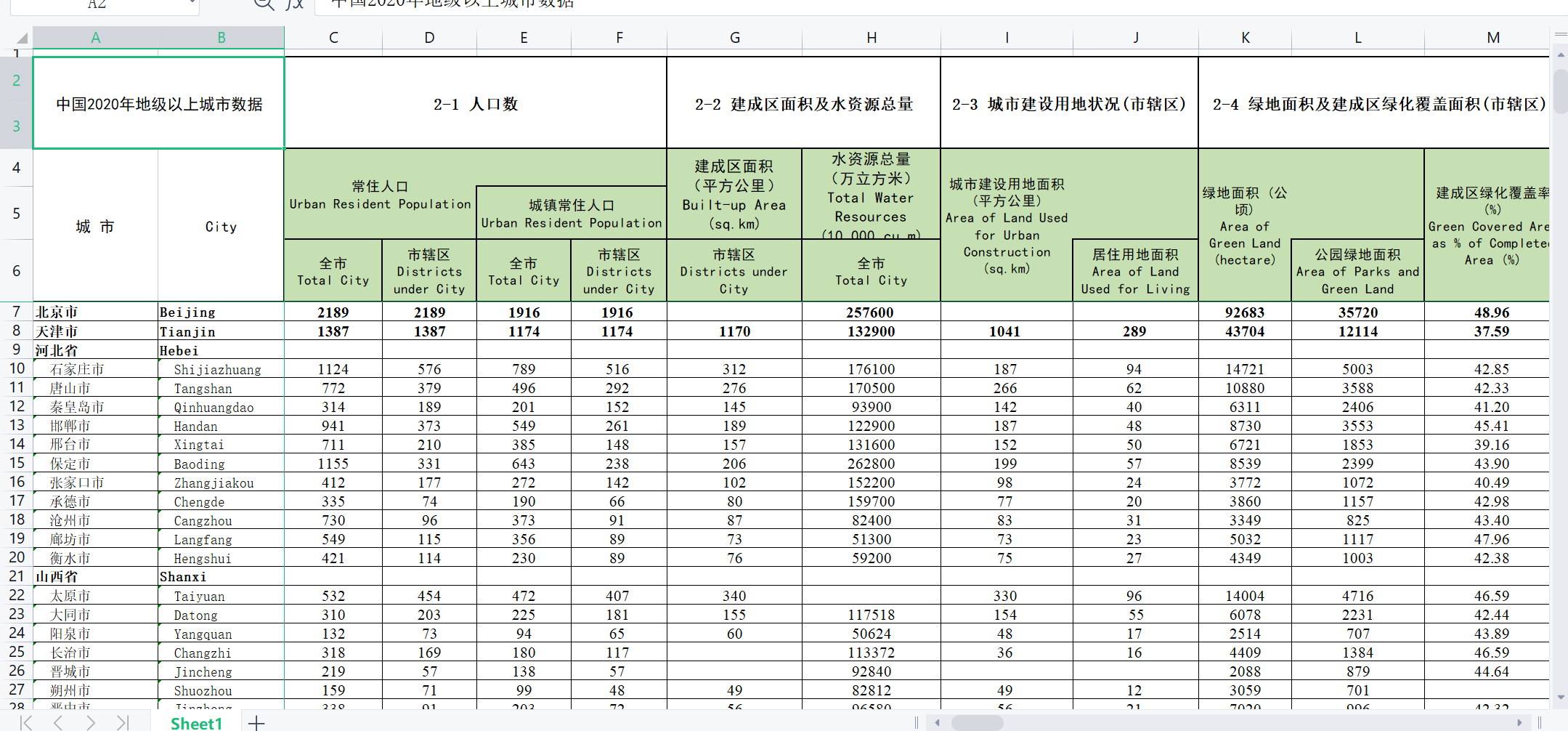Select the cell 保定市
Viewport: 1568px width, 731px height.
pyautogui.click(x=95, y=464)
